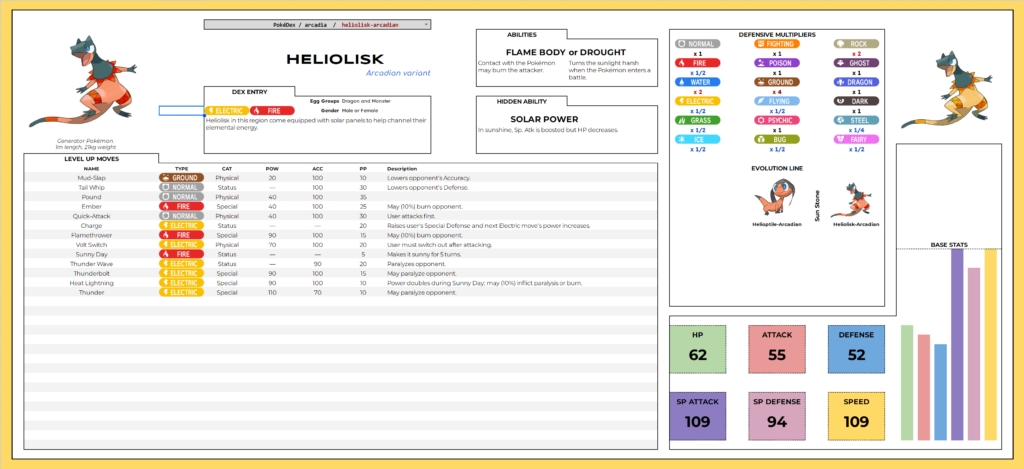Click the purple Sp Attack 109 stat box
The width and height of the screenshot is (1024, 469).
click(x=697, y=416)
